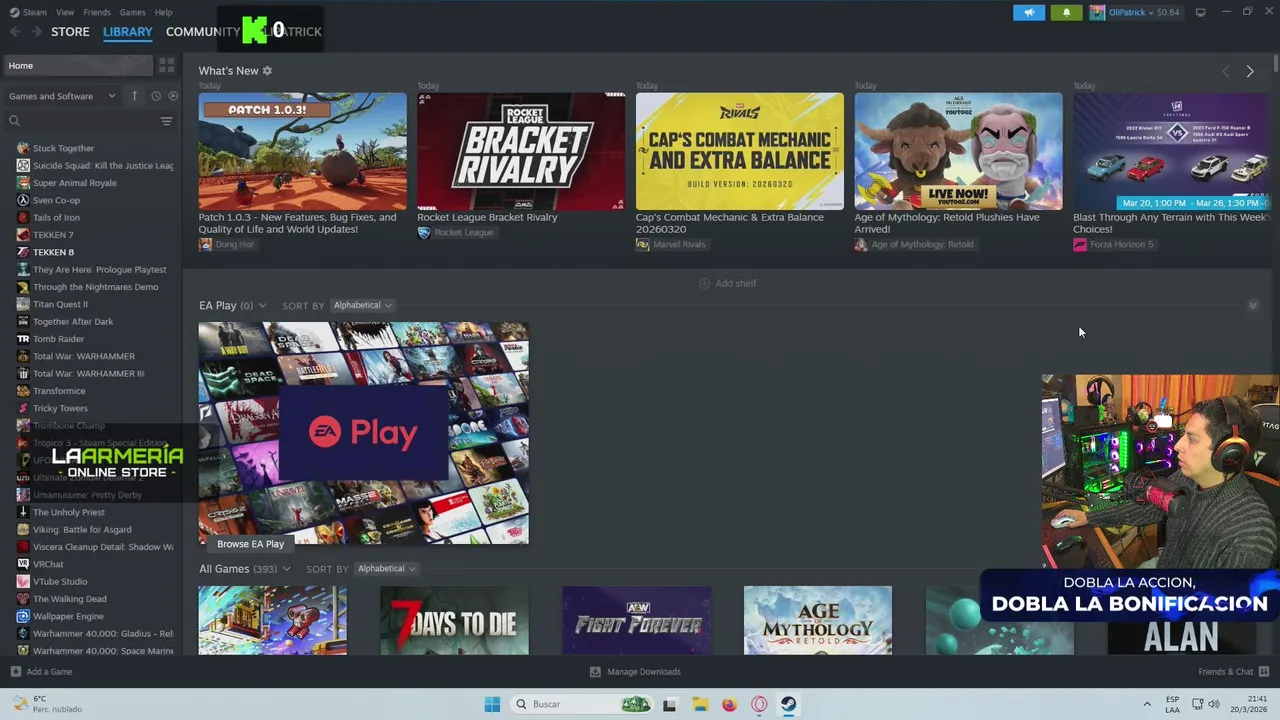The height and width of the screenshot is (720, 1280).
Task: Click Browse EA Play button
Action: [250, 544]
